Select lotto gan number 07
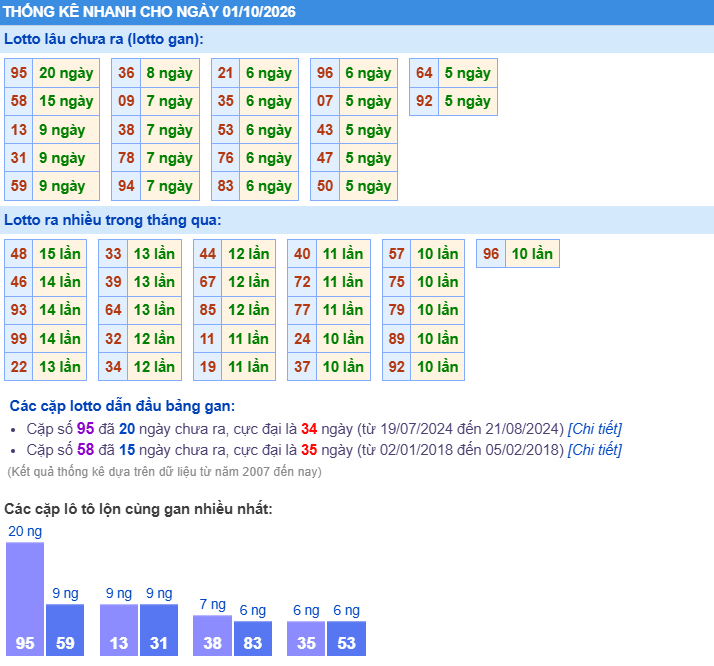Viewport: 714px width, 666px height. click(x=325, y=101)
